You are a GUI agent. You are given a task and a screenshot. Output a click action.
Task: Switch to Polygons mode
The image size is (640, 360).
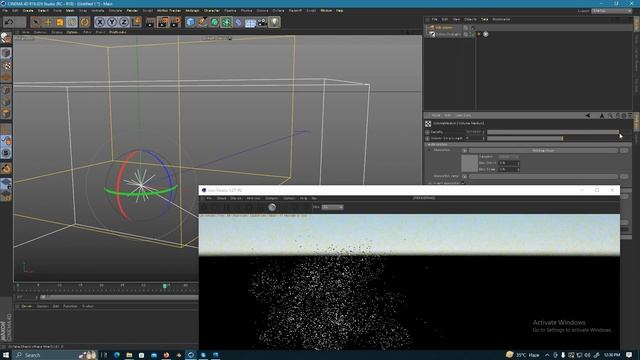pos(6,113)
